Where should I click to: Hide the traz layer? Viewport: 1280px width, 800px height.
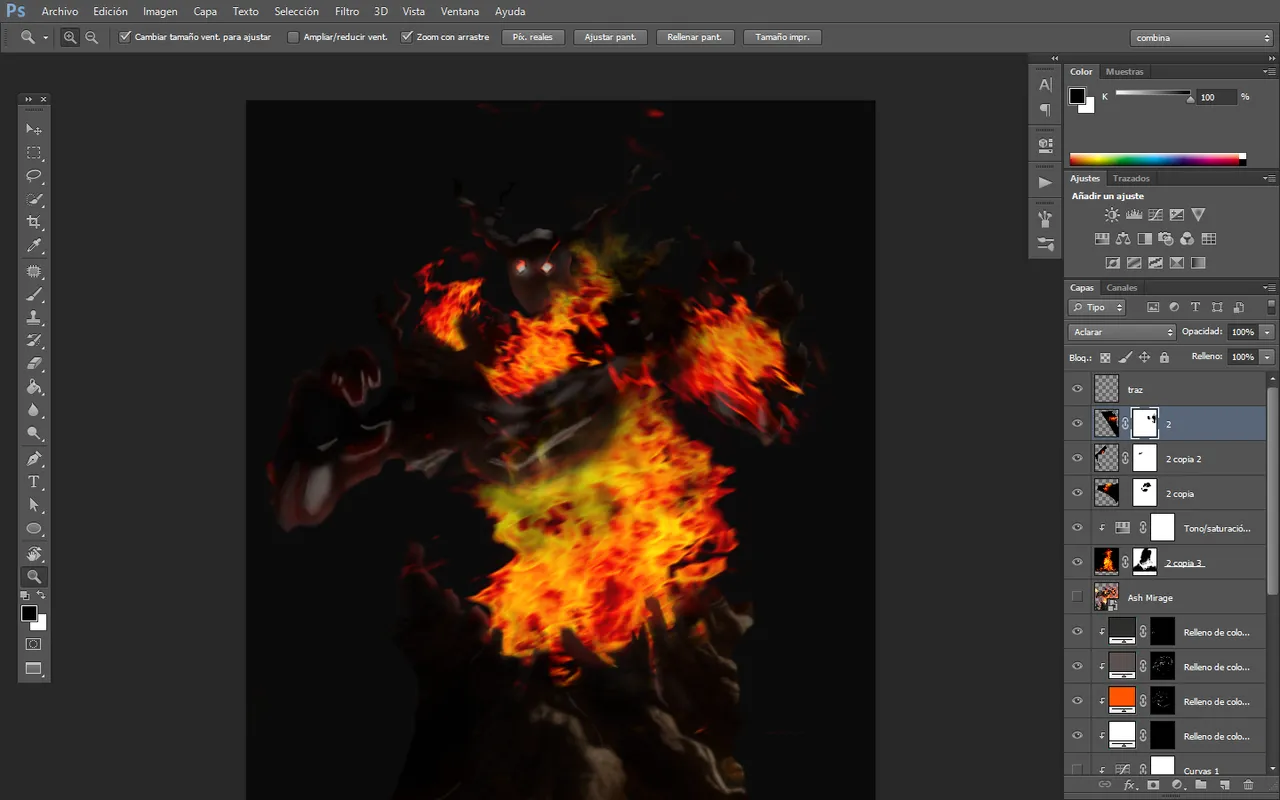[1077, 389]
